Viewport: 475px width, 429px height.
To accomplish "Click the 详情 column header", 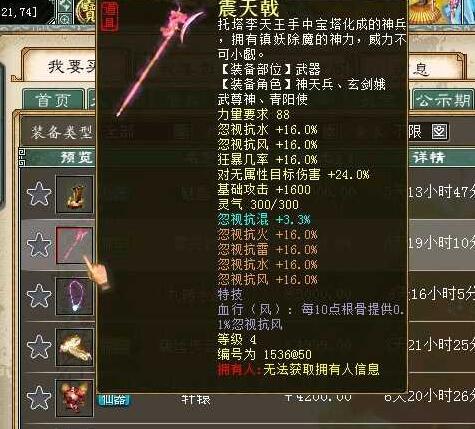I will click(429, 157).
